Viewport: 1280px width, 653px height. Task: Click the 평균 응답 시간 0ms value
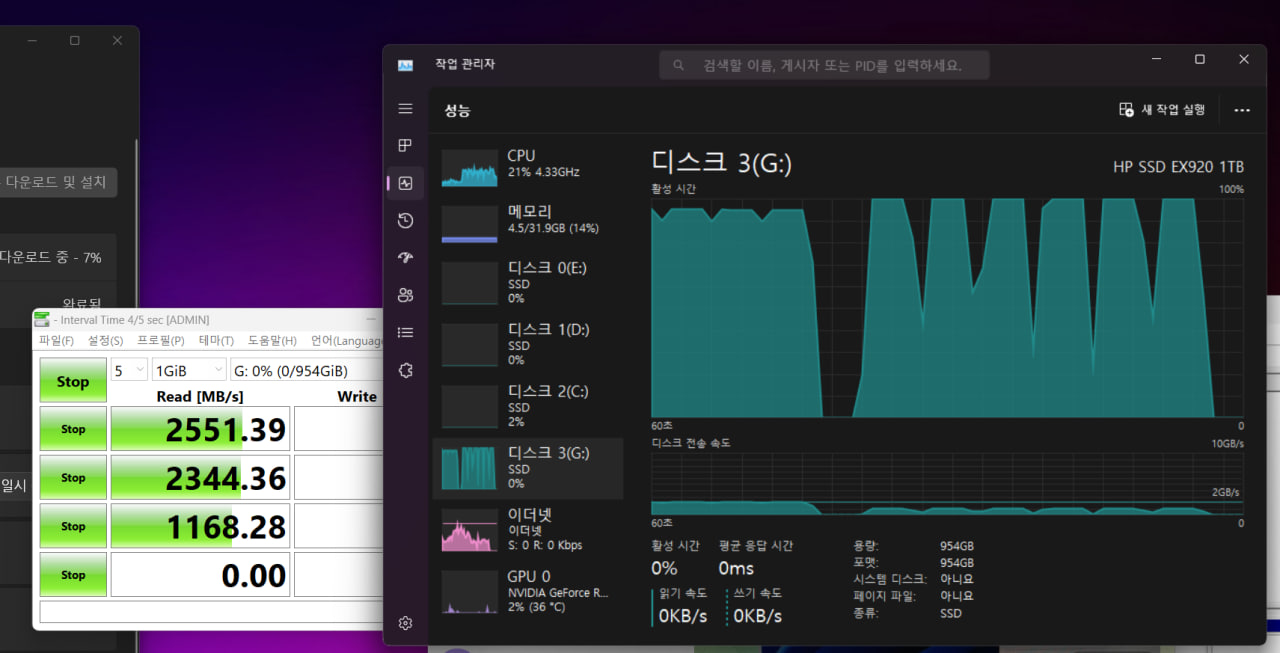pyautogui.click(x=736, y=568)
